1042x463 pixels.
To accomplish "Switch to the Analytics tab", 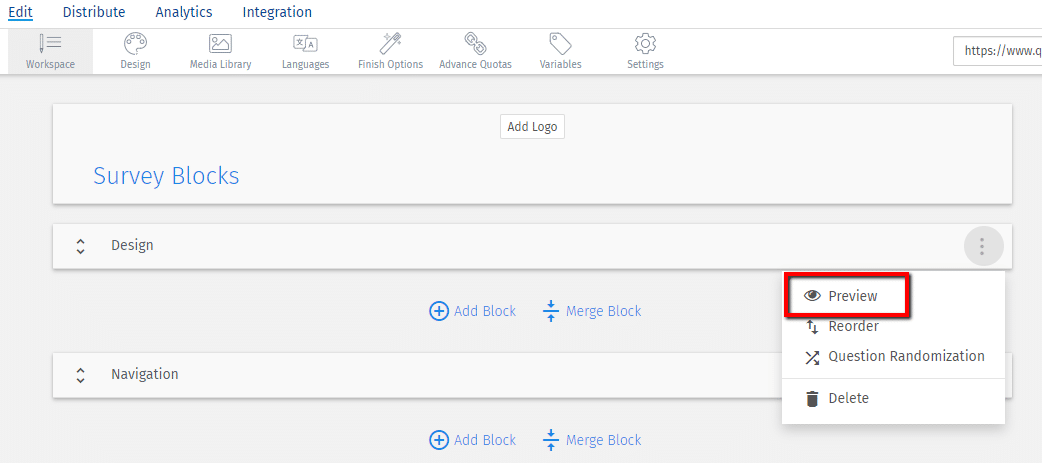I will tap(184, 12).
